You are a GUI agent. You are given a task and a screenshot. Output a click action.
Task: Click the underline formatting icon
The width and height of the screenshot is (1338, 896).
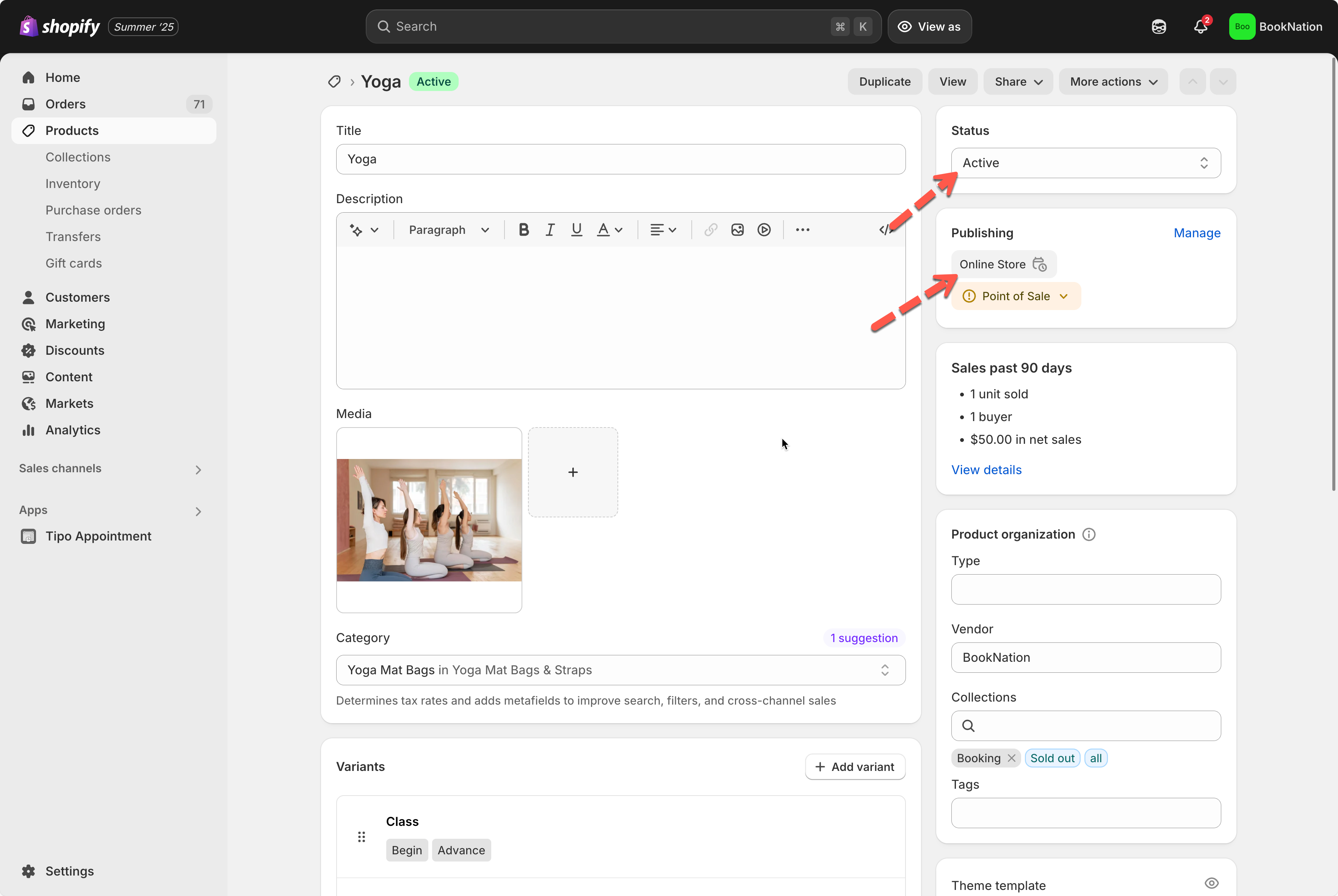[577, 230]
